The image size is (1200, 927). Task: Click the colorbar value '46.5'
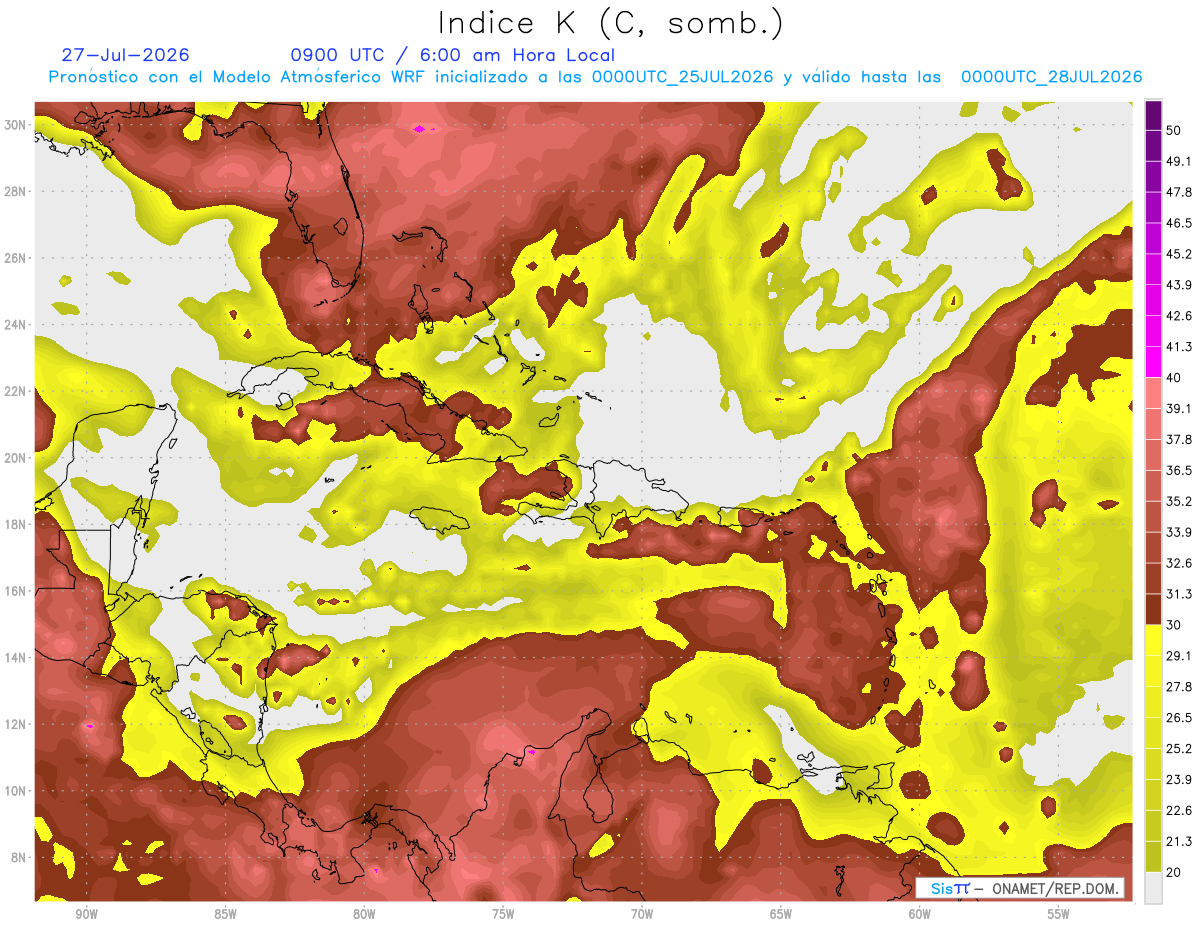[x=1178, y=223]
